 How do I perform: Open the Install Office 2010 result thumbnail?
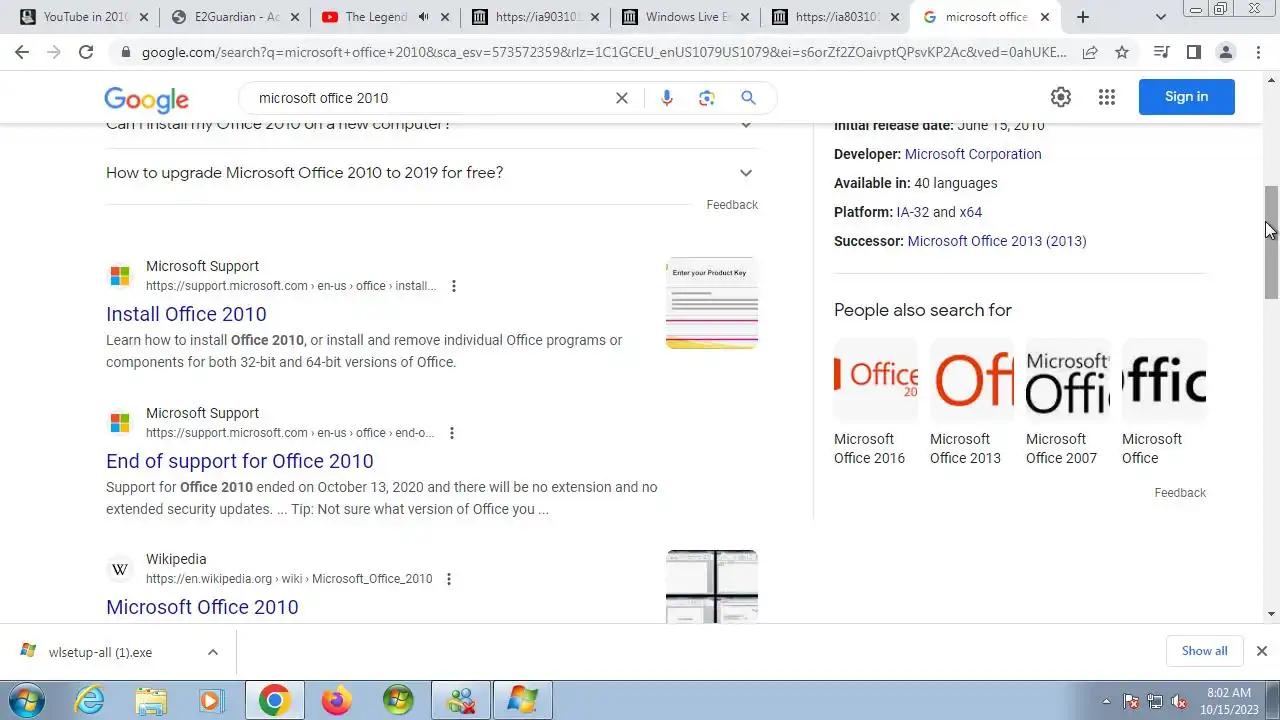[712, 303]
